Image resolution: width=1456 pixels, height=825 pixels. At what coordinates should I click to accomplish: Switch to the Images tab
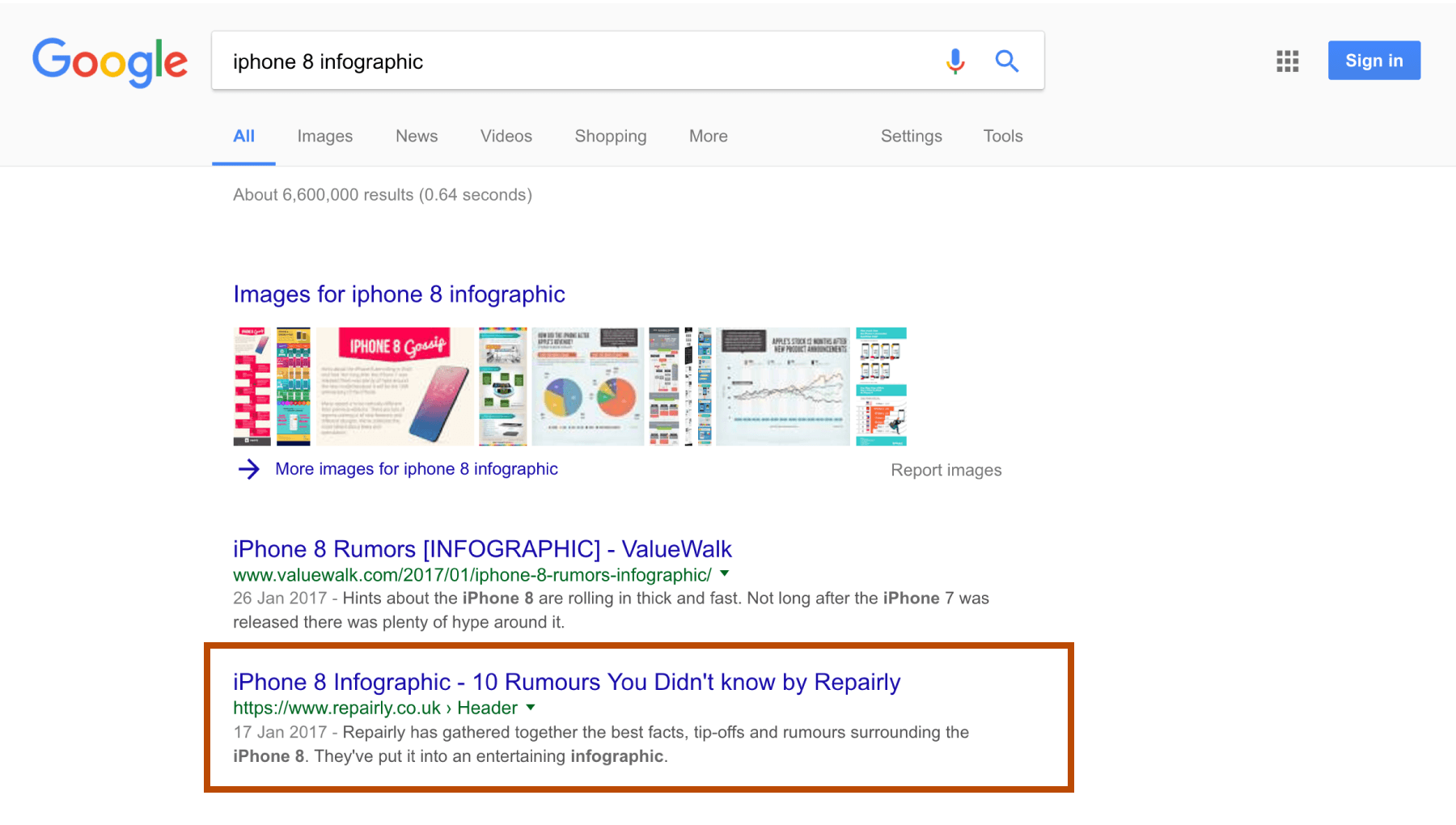pyautogui.click(x=324, y=136)
